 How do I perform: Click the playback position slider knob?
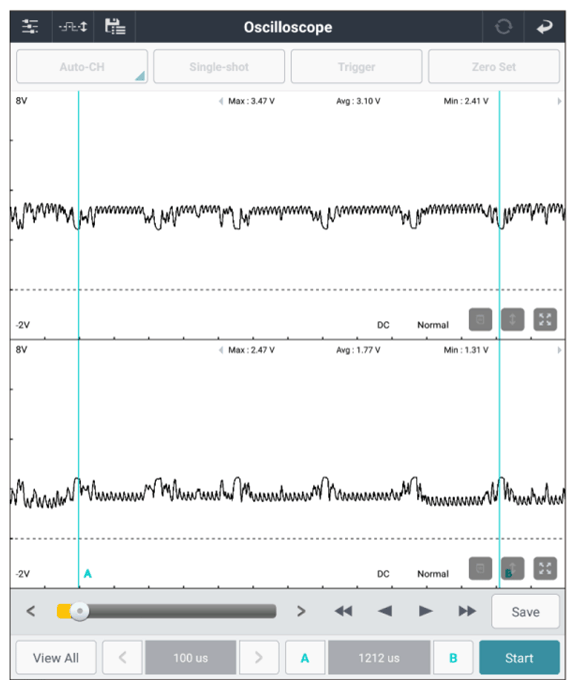pos(80,611)
